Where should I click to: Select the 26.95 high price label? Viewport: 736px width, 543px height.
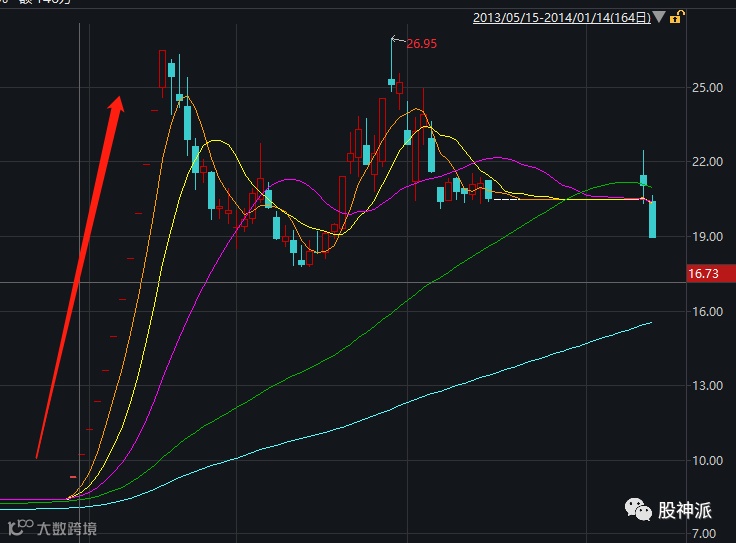[x=421, y=44]
